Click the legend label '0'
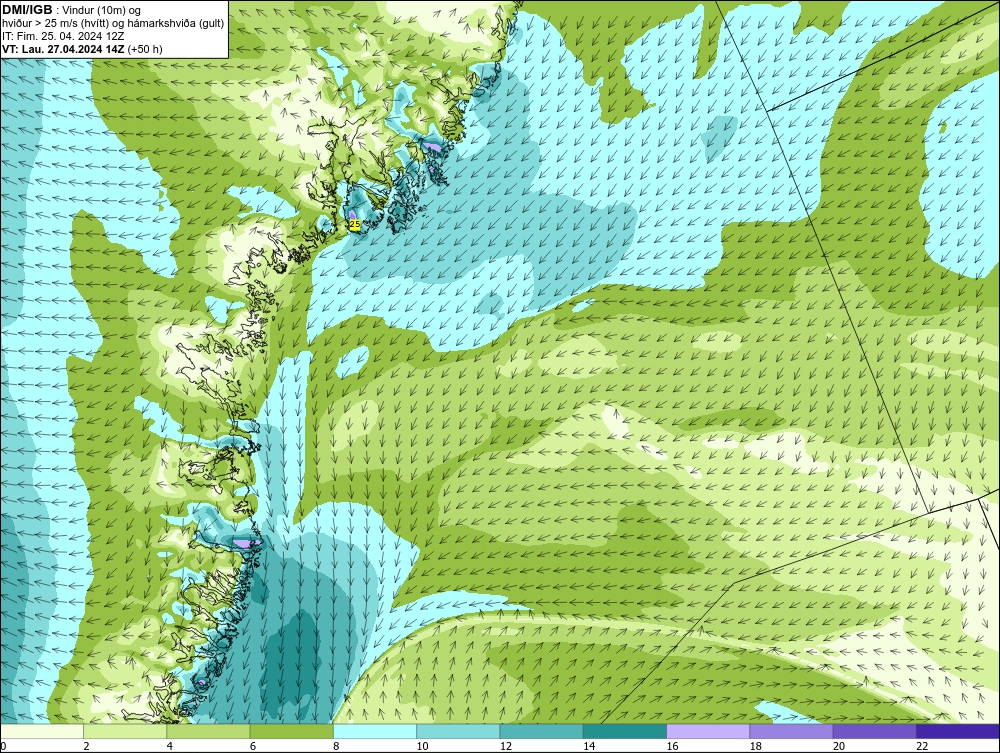The image size is (1000, 753). 3,747
